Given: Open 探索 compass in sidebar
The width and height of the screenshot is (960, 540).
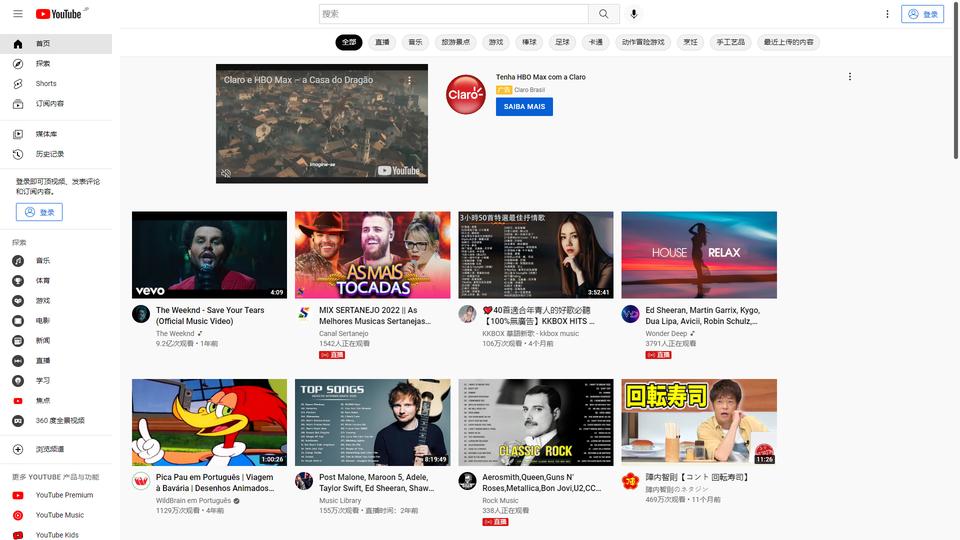Looking at the screenshot, I should (x=56, y=64).
